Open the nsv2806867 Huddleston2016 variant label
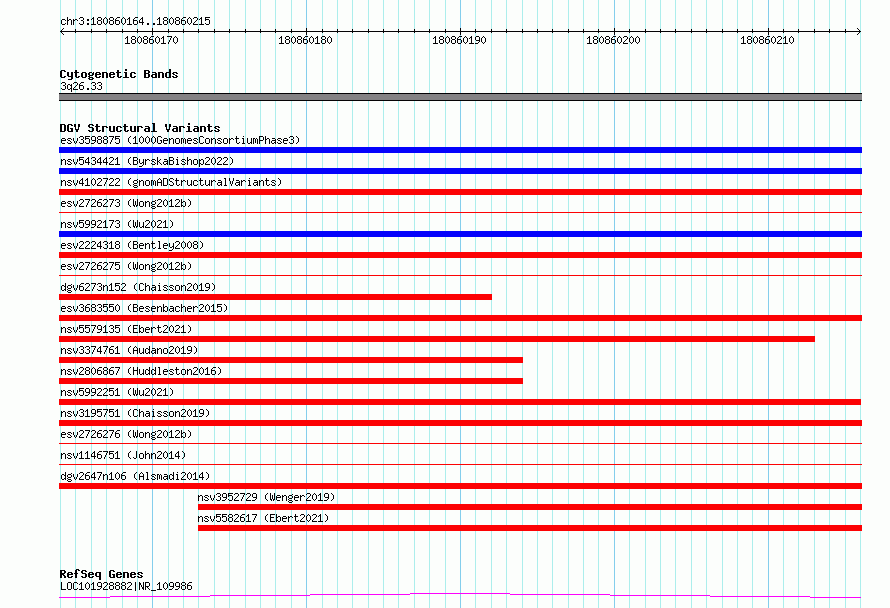This screenshot has width=890, height=608. (x=141, y=371)
